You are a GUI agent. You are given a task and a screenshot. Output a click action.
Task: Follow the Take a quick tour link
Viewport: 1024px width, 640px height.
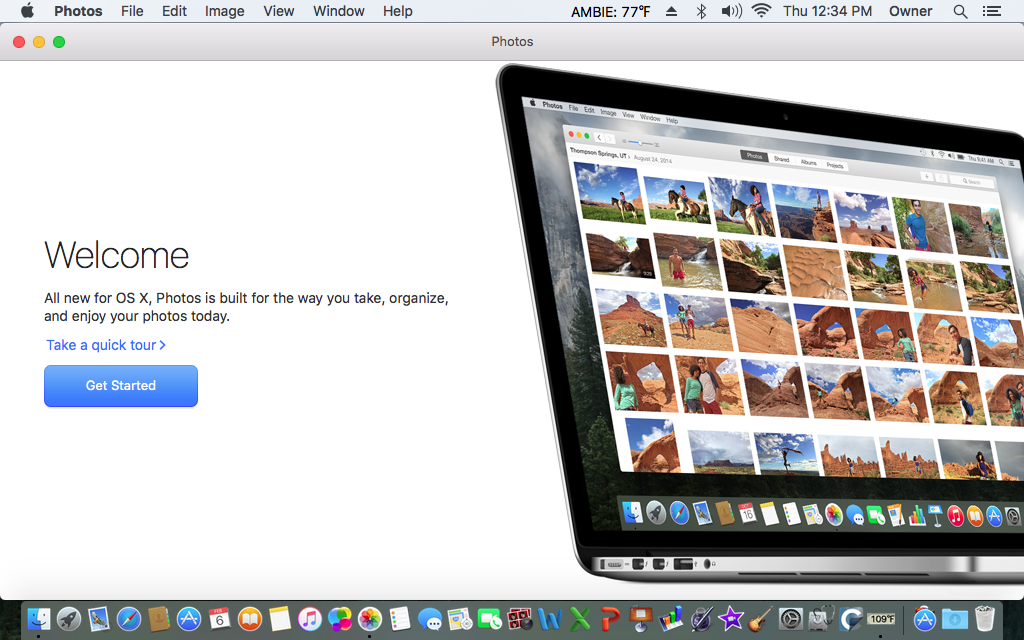[x=106, y=345]
